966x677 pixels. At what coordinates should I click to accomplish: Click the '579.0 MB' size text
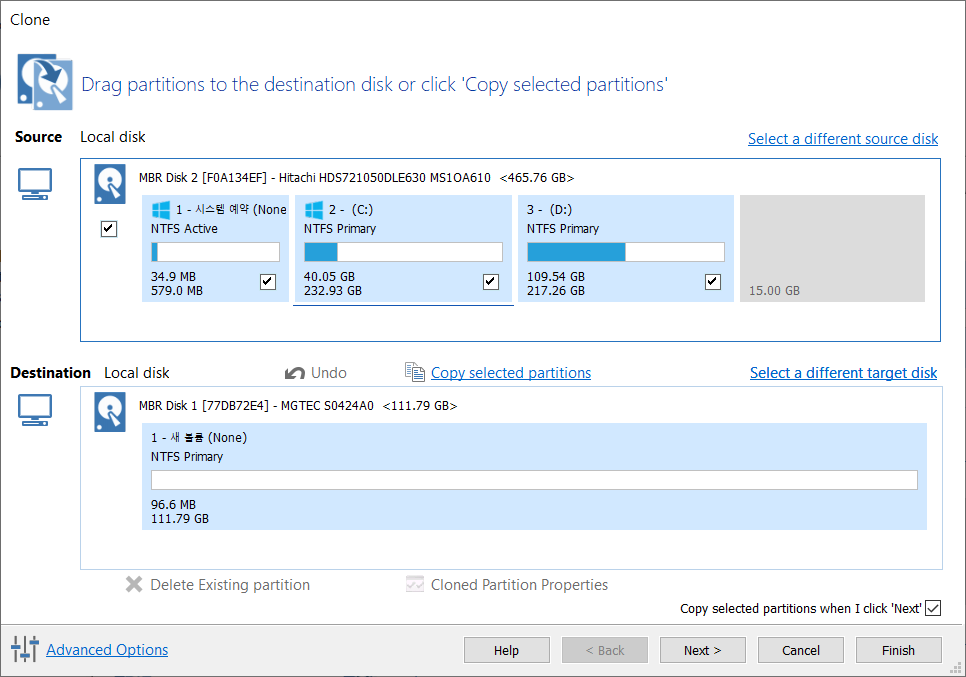point(176,291)
